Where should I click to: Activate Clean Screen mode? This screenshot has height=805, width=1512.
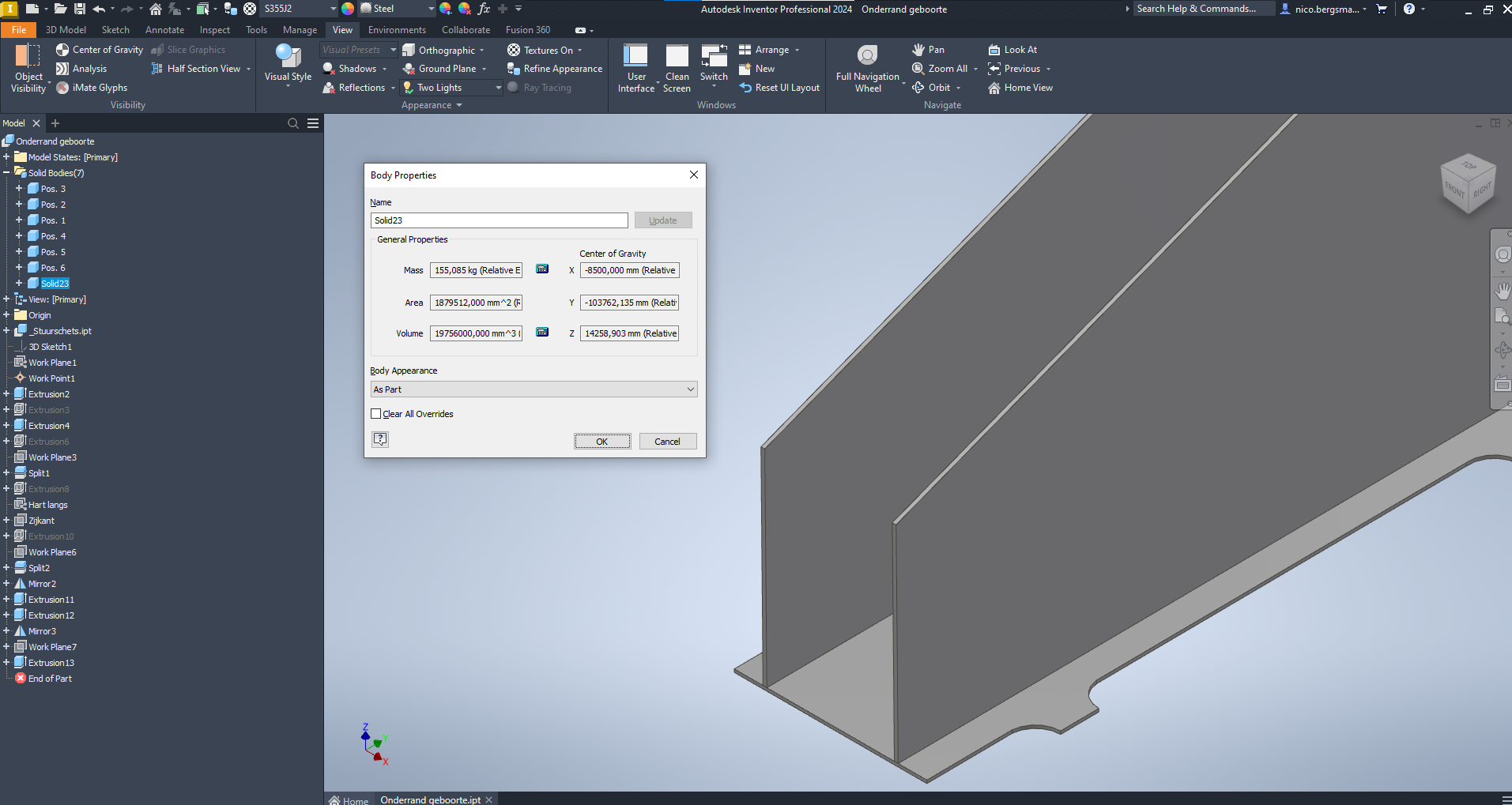click(677, 67)
